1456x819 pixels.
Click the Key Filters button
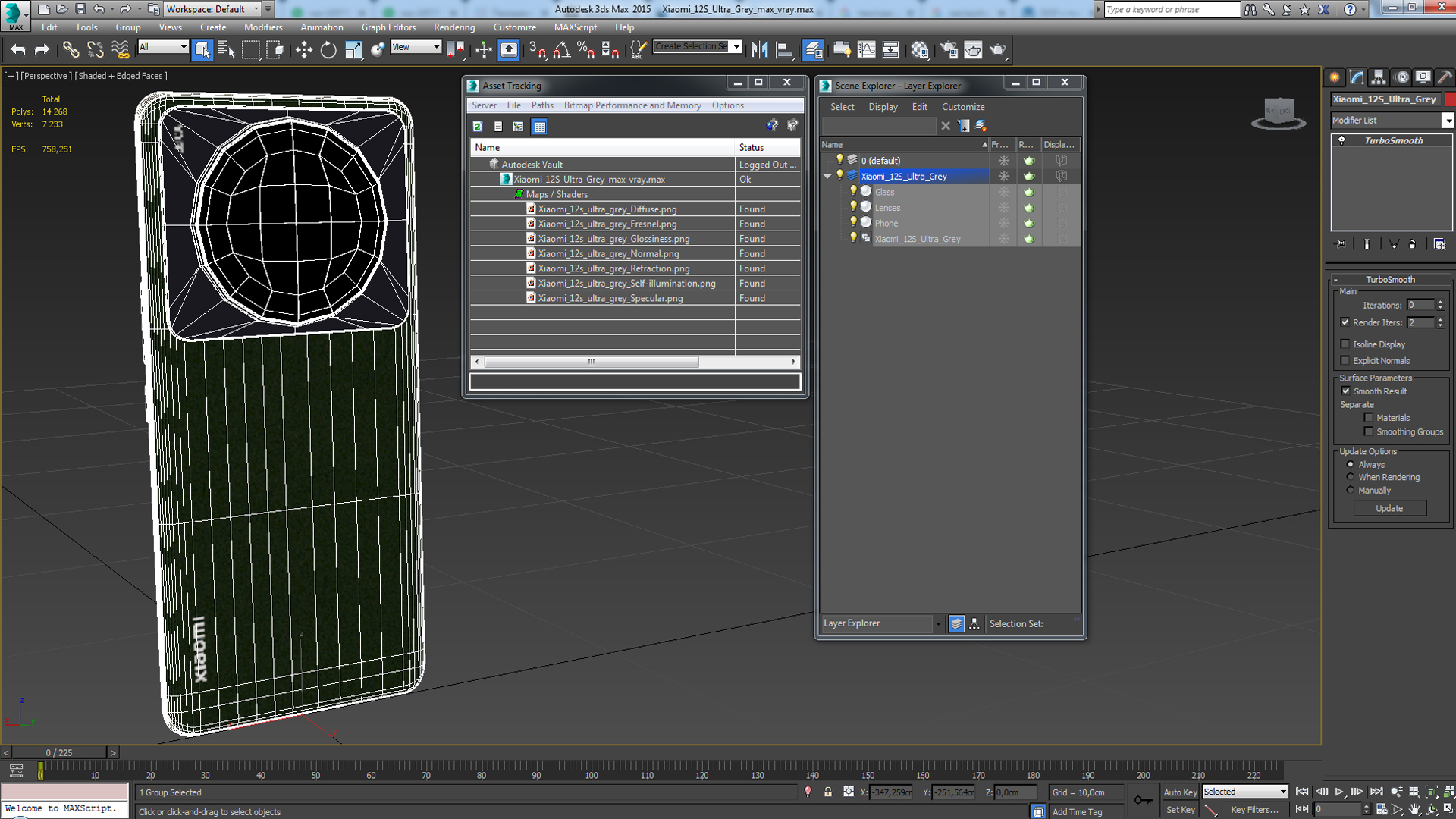coord(1254,810)
